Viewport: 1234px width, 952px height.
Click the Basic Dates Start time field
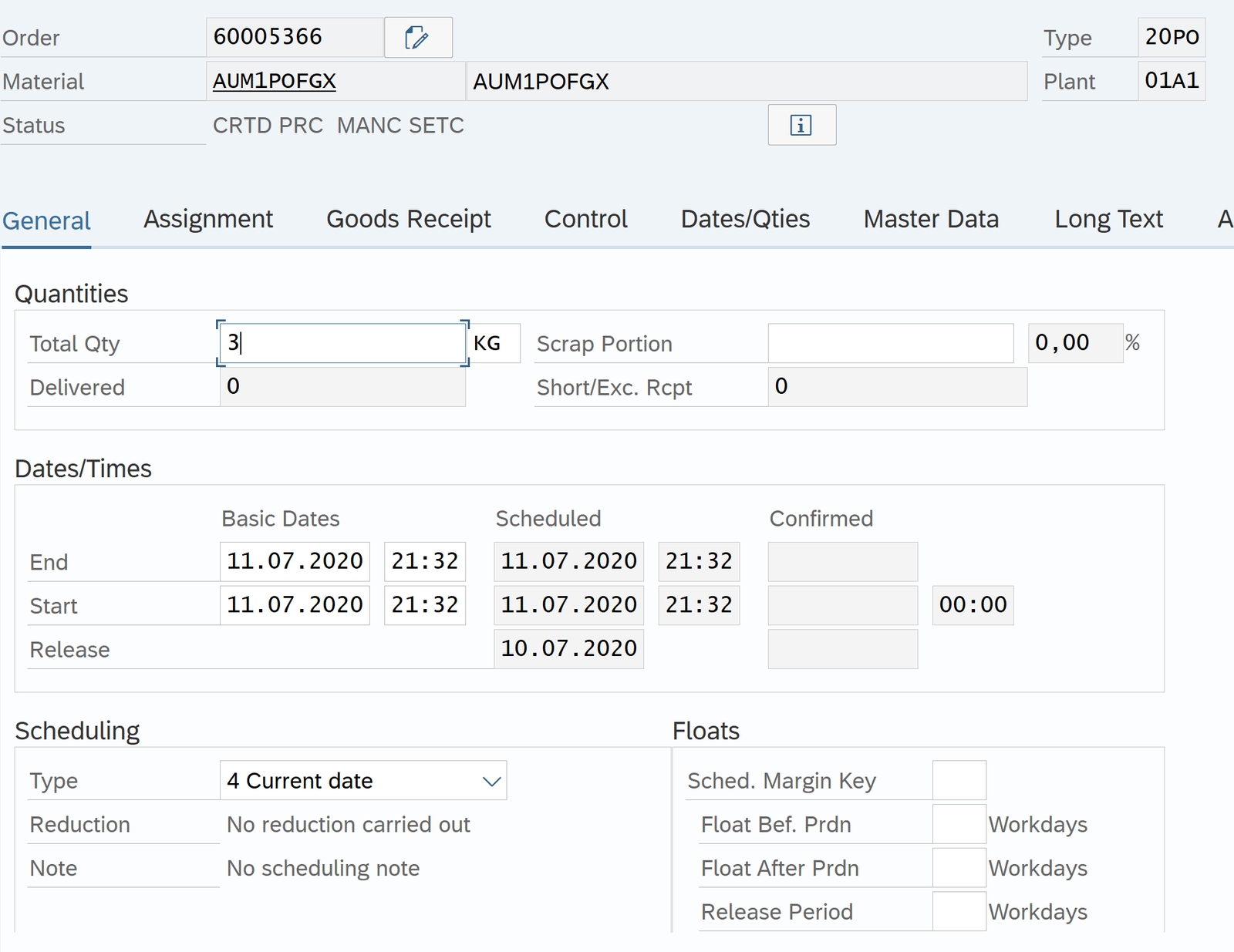425,605
